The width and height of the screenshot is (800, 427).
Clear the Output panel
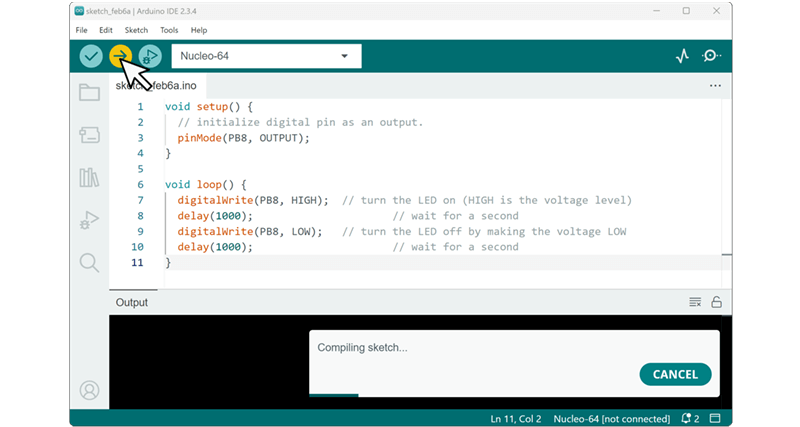coord(695,302)
